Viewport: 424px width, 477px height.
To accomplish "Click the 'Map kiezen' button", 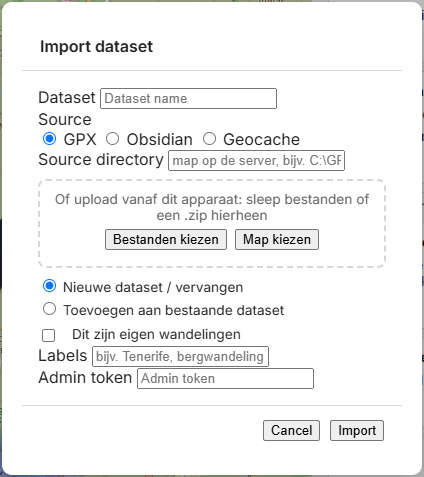I will pyautogui.click(x=277, y=239).
